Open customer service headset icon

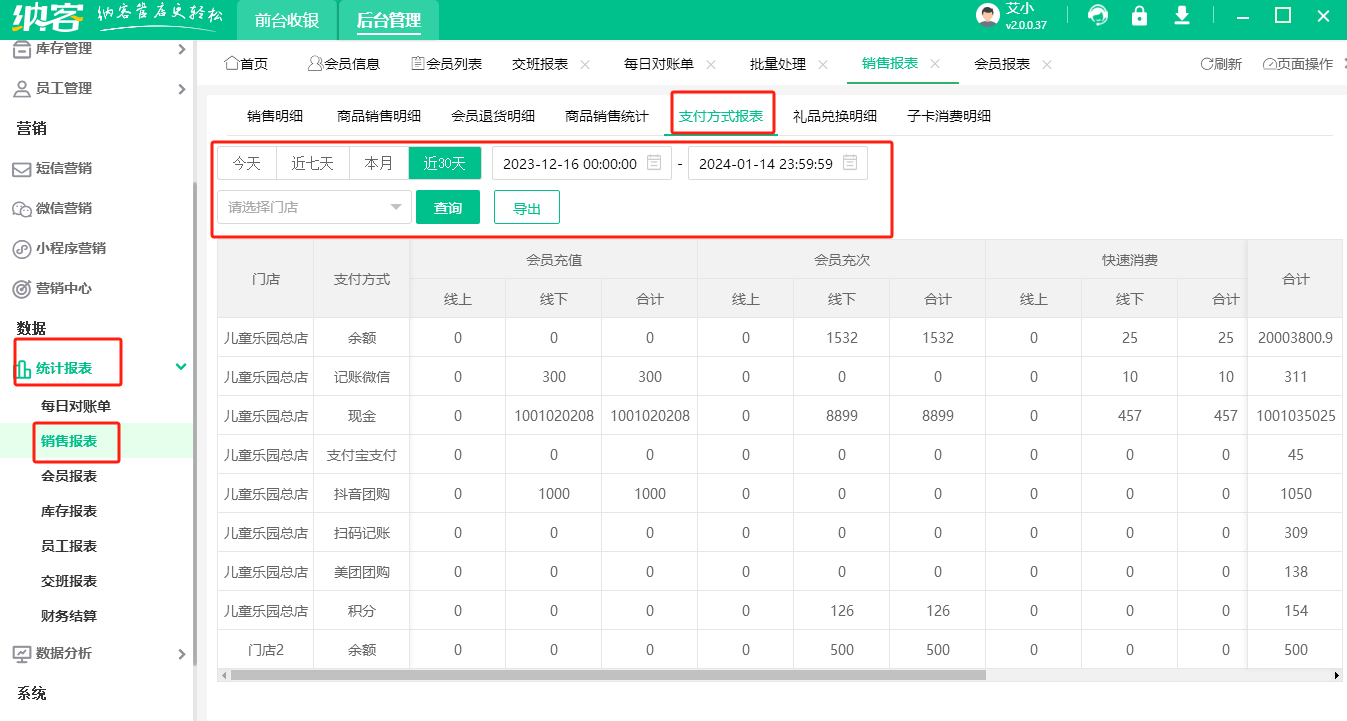pos(1098,16)
